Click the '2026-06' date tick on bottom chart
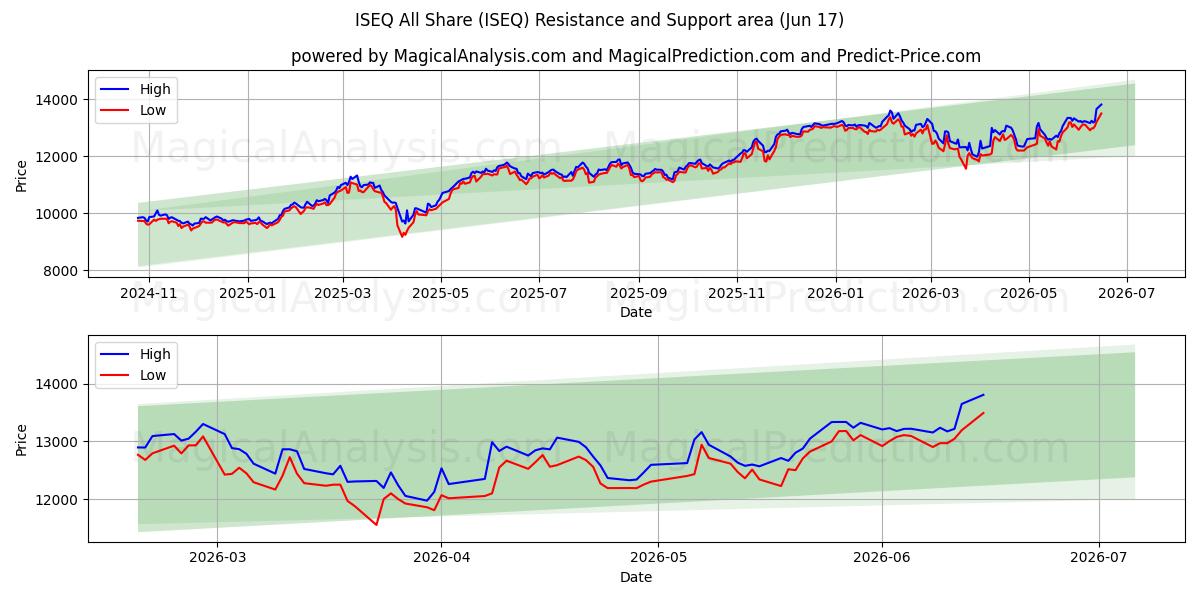This screenshot has width=1200, height=600. coord(882,557)
